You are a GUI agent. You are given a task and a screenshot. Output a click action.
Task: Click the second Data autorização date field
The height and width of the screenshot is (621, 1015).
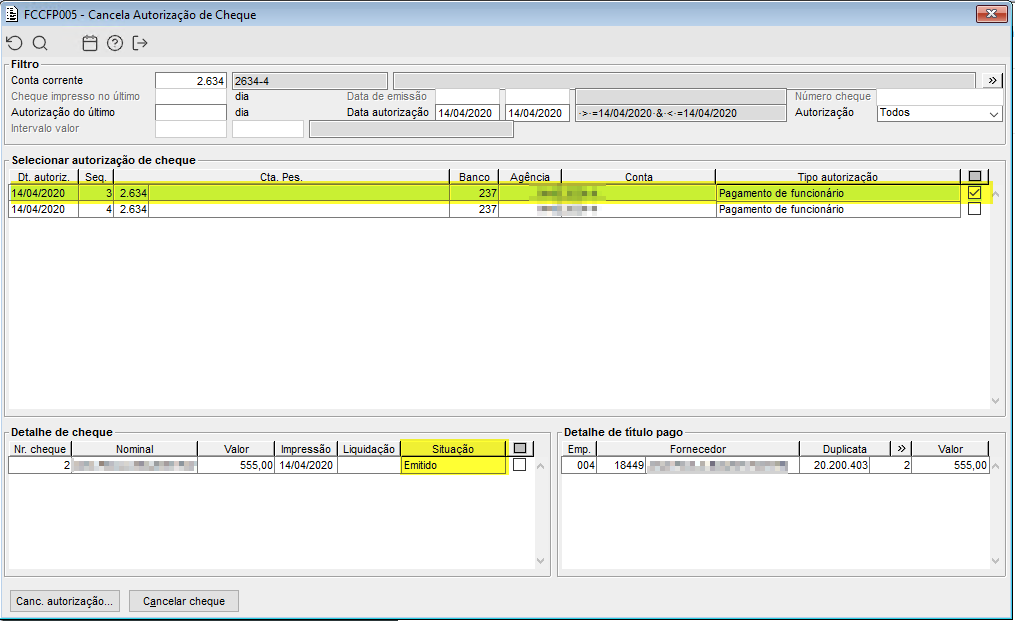tap(537, 113)
